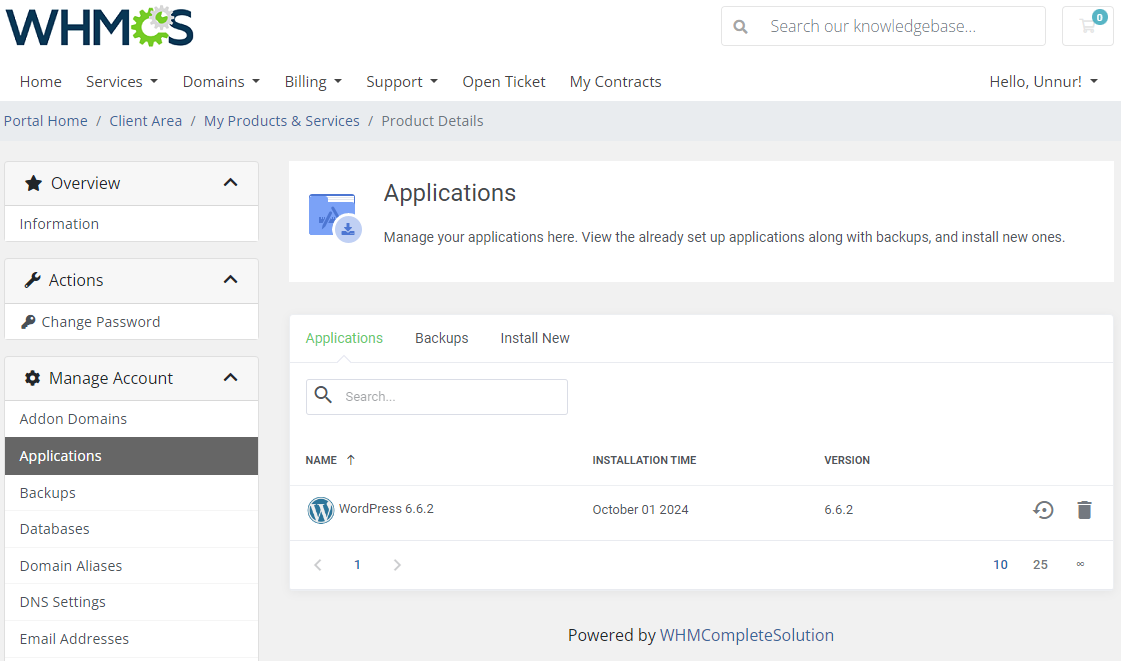This screenshot has height=661, width=1121.
Task: Go to next page arrow
Action: (397, 565)
